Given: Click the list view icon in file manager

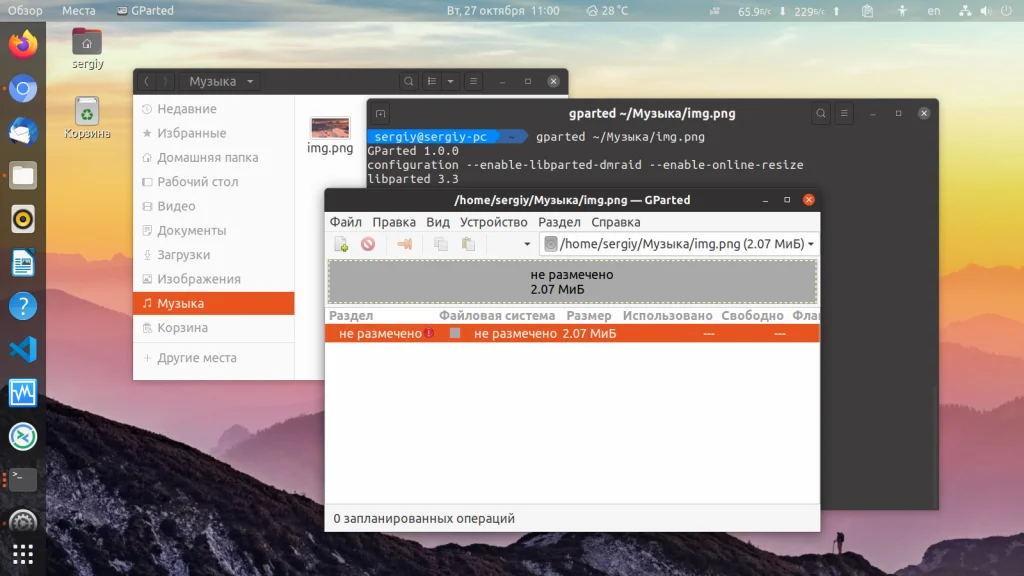Looking at the screenshot, I should pos(434,81).
